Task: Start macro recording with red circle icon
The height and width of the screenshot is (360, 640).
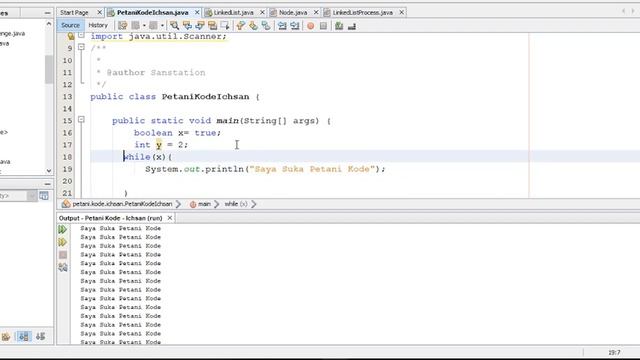Action: (311, 26)
